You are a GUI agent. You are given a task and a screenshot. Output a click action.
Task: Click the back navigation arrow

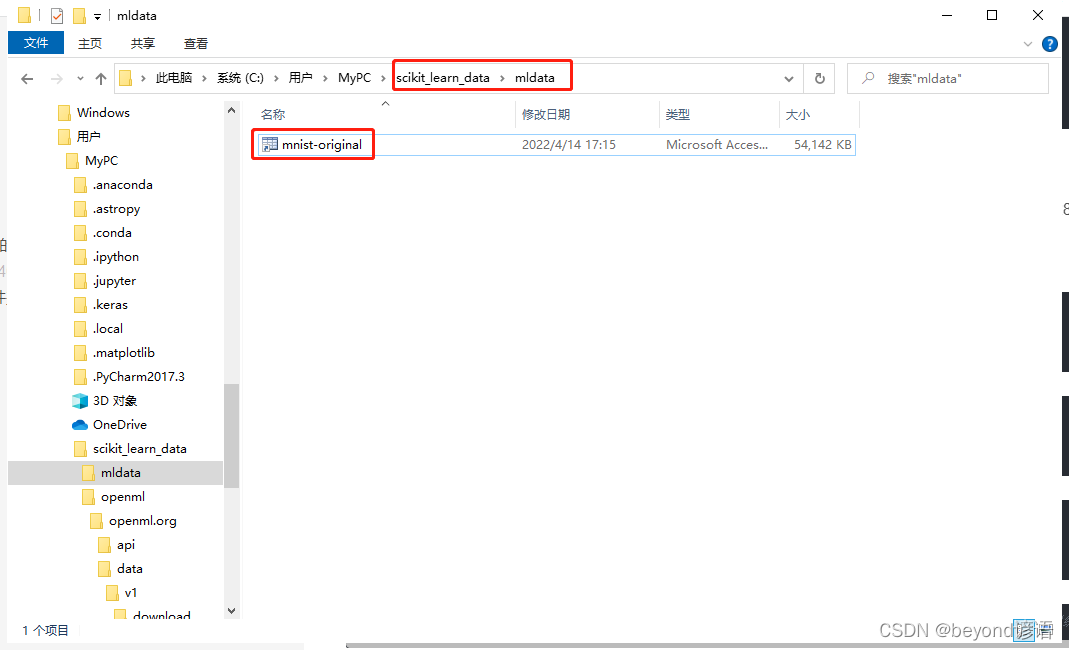pyautogui.click(x=27, y=78)
